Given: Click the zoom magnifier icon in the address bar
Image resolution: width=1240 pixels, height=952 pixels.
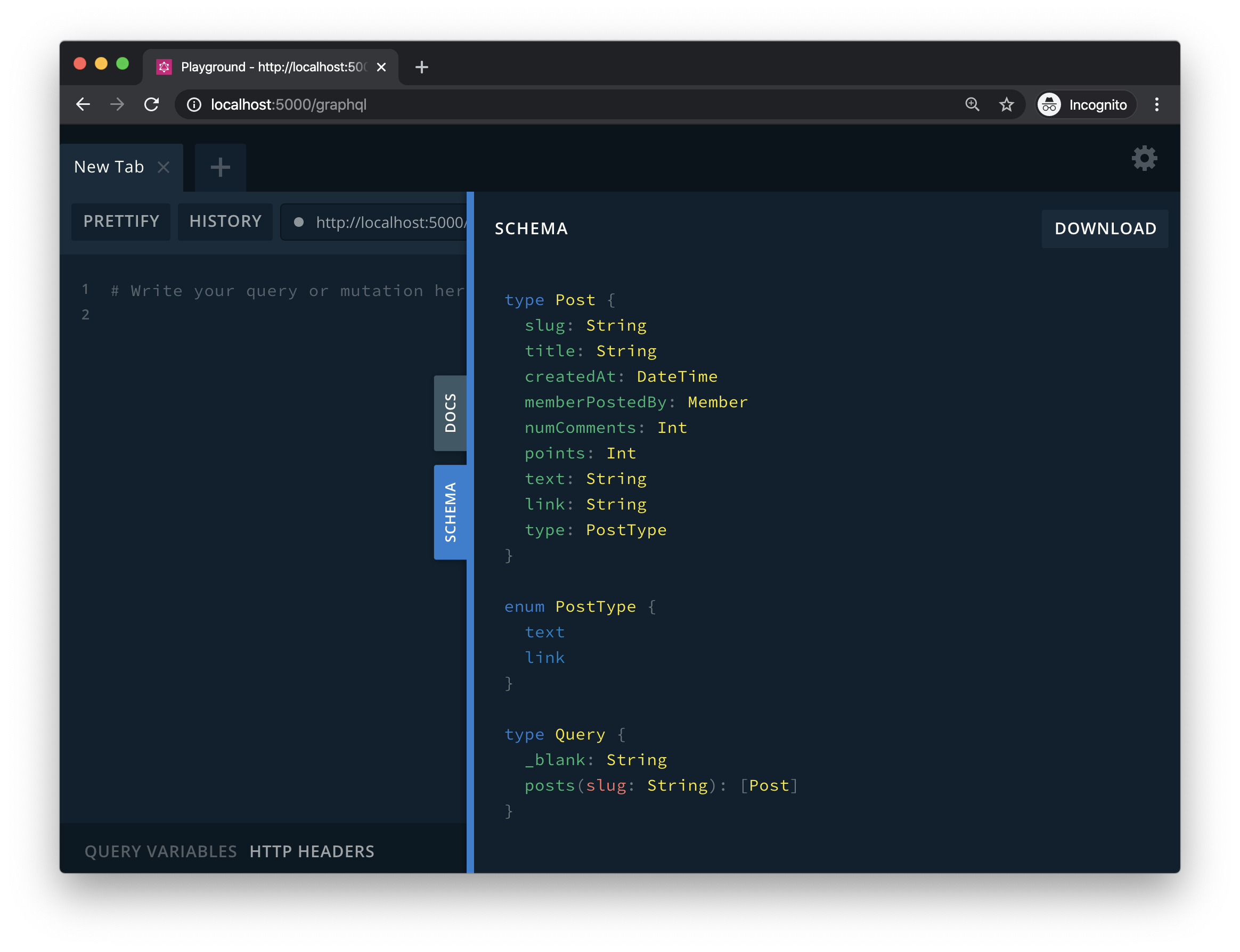Looking at the screenshot, I should (972, 104).
